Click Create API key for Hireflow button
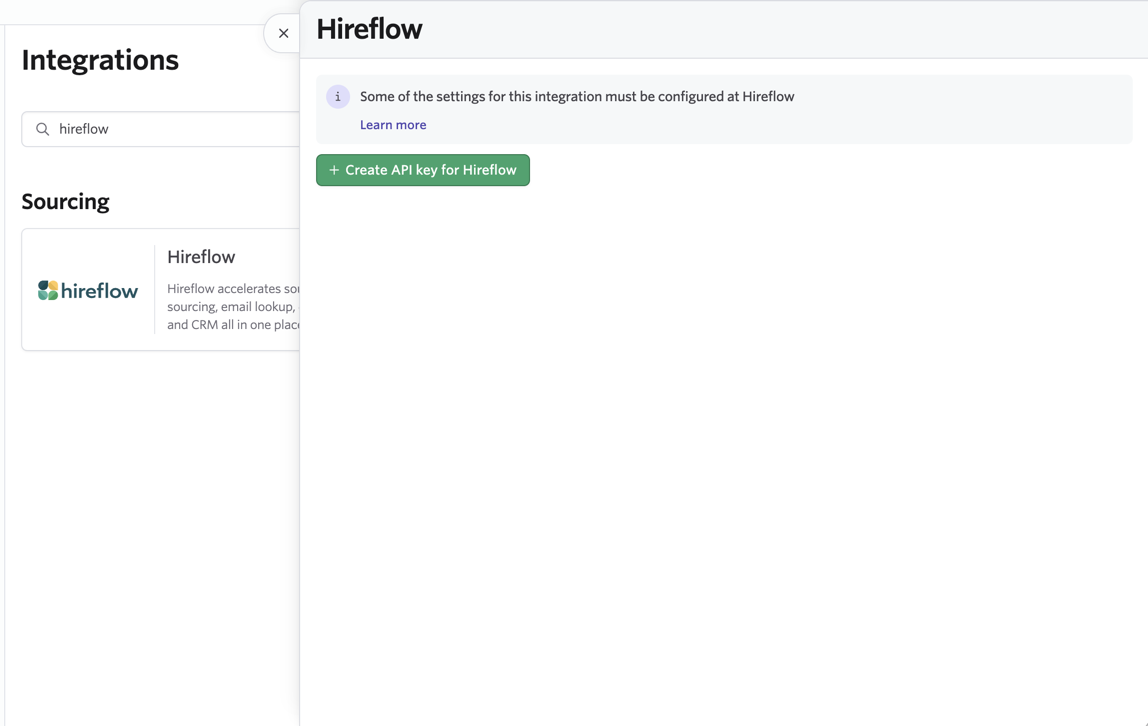 point(422,170)
